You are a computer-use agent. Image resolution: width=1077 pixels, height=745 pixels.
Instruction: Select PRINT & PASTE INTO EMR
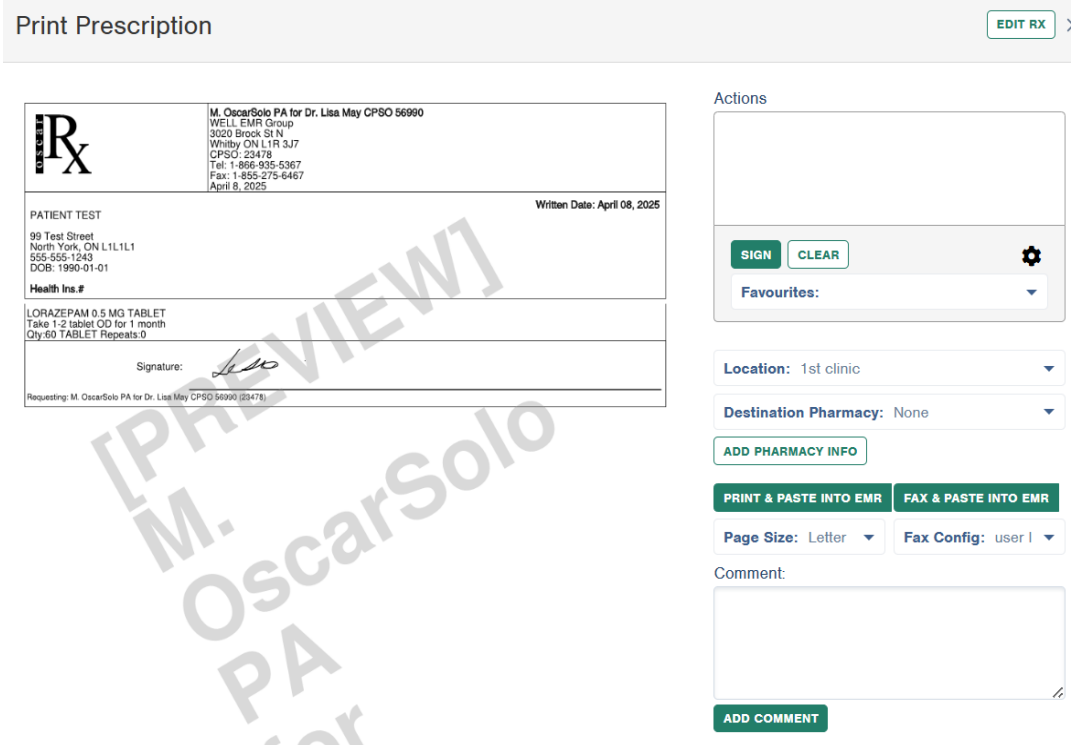802,498
